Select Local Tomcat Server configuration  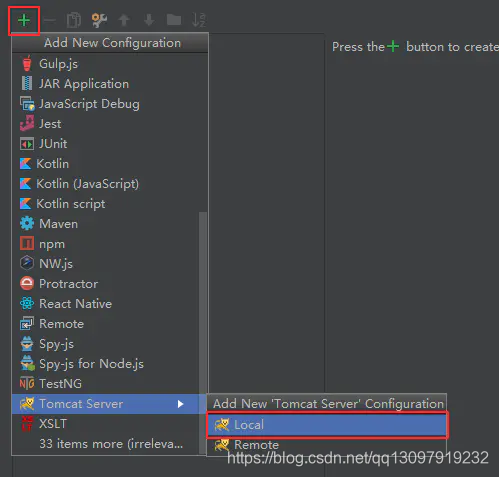(x=327, y=424)
